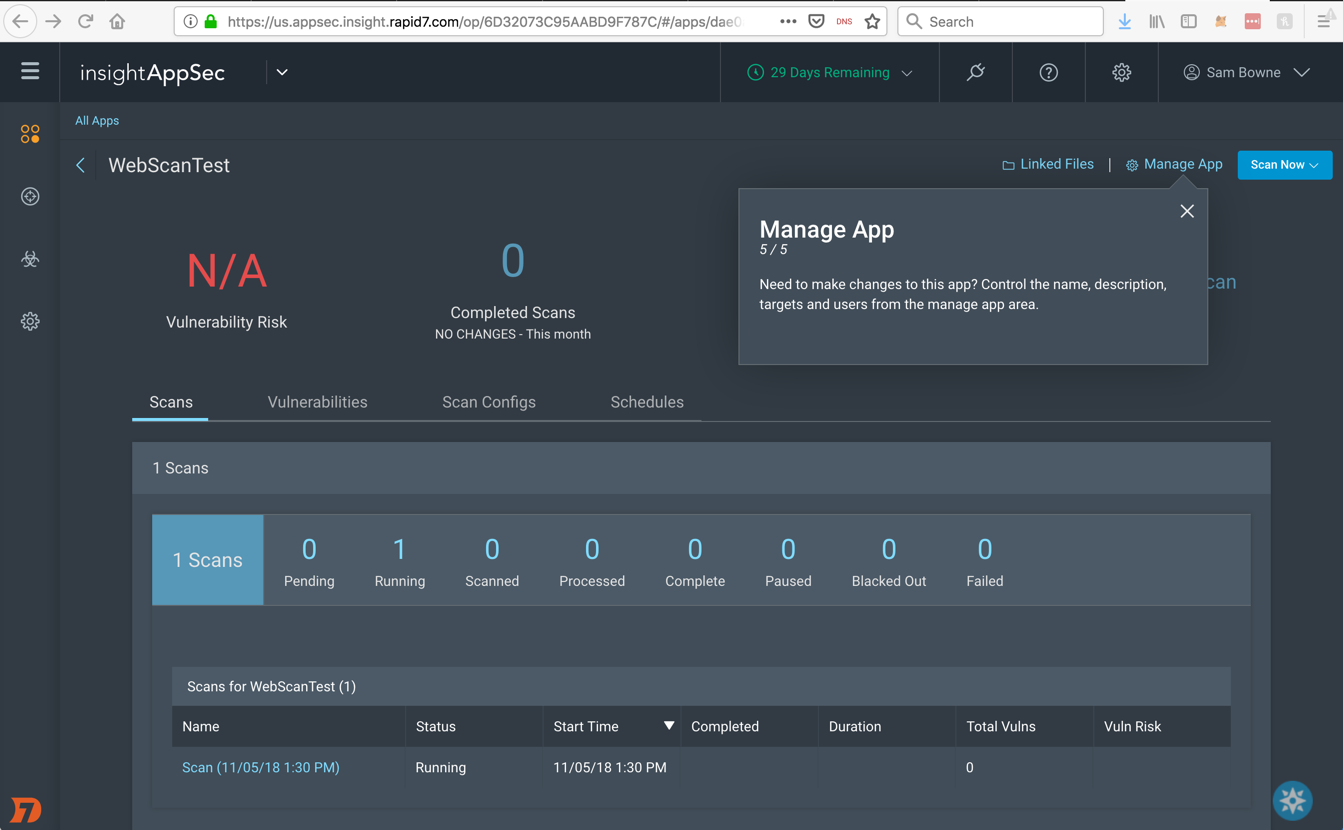Filter scans by Running status
Image resolution: width=1343 pixels, height=830 pixels.
coord(399,561)
